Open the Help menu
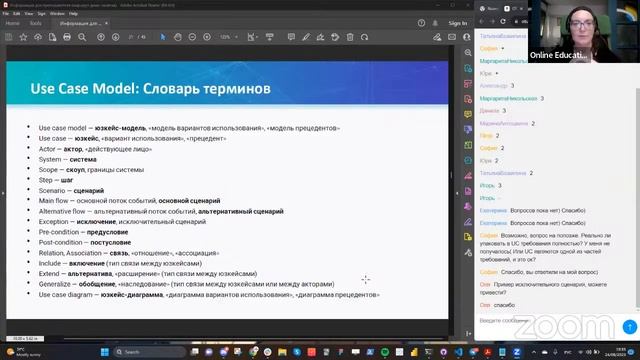Image resolution: width=640 pixels, height=360 pixels. [73, 13]
